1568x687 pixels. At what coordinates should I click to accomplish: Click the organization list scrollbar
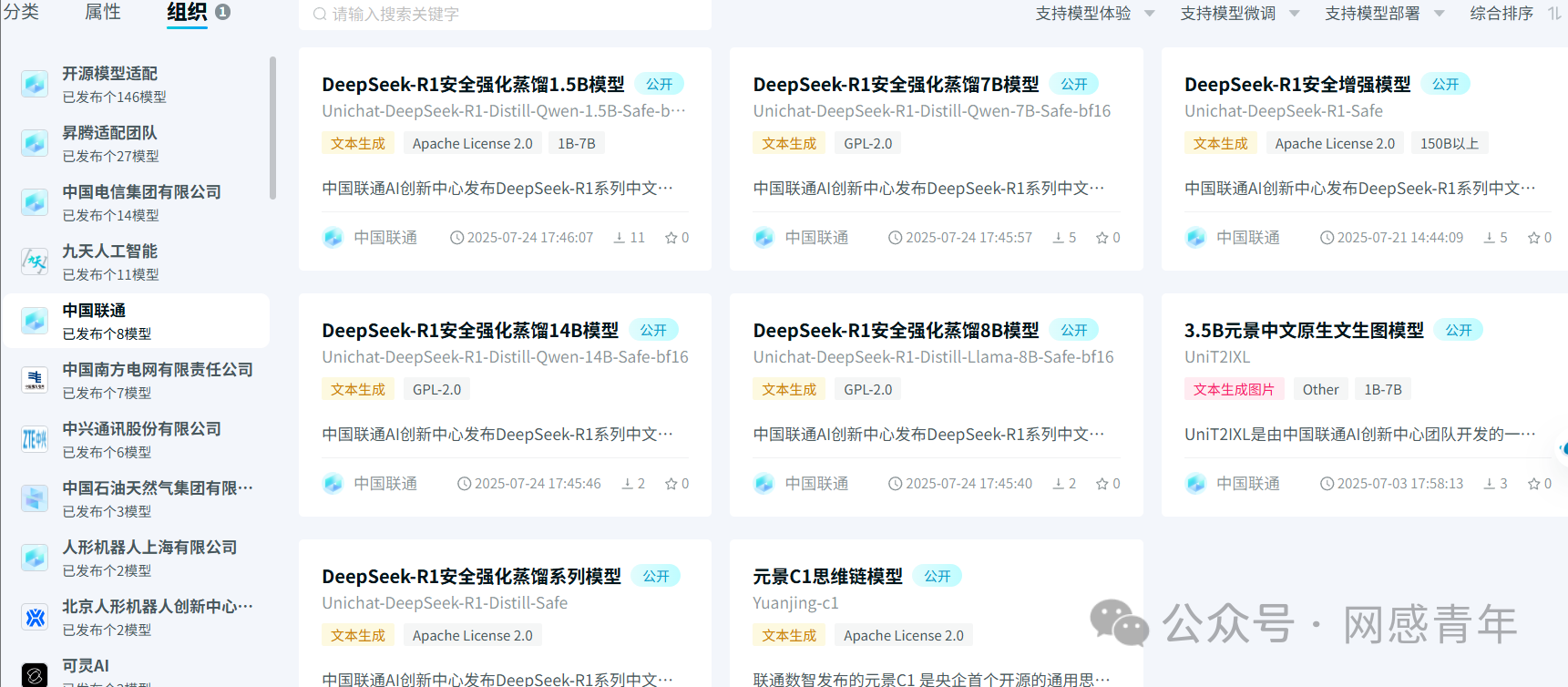click(x=272, y=128)
